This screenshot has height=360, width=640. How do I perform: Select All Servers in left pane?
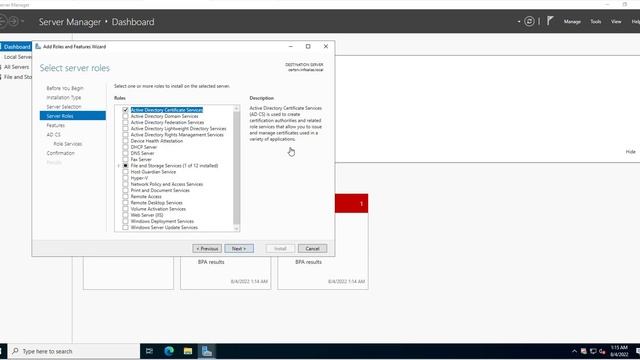(16, 67)
